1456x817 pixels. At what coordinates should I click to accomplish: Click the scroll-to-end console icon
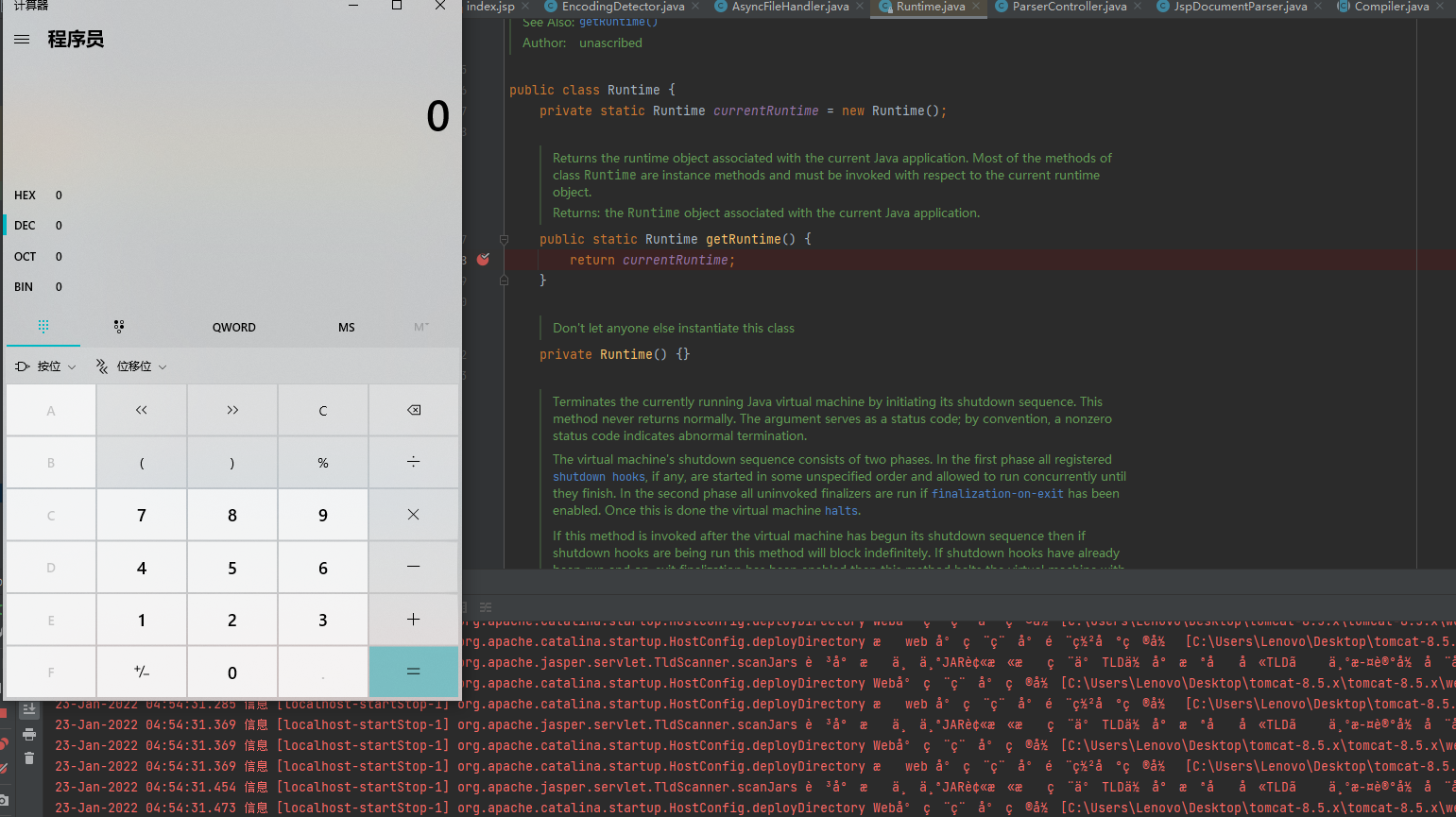(x=29, y=710)
